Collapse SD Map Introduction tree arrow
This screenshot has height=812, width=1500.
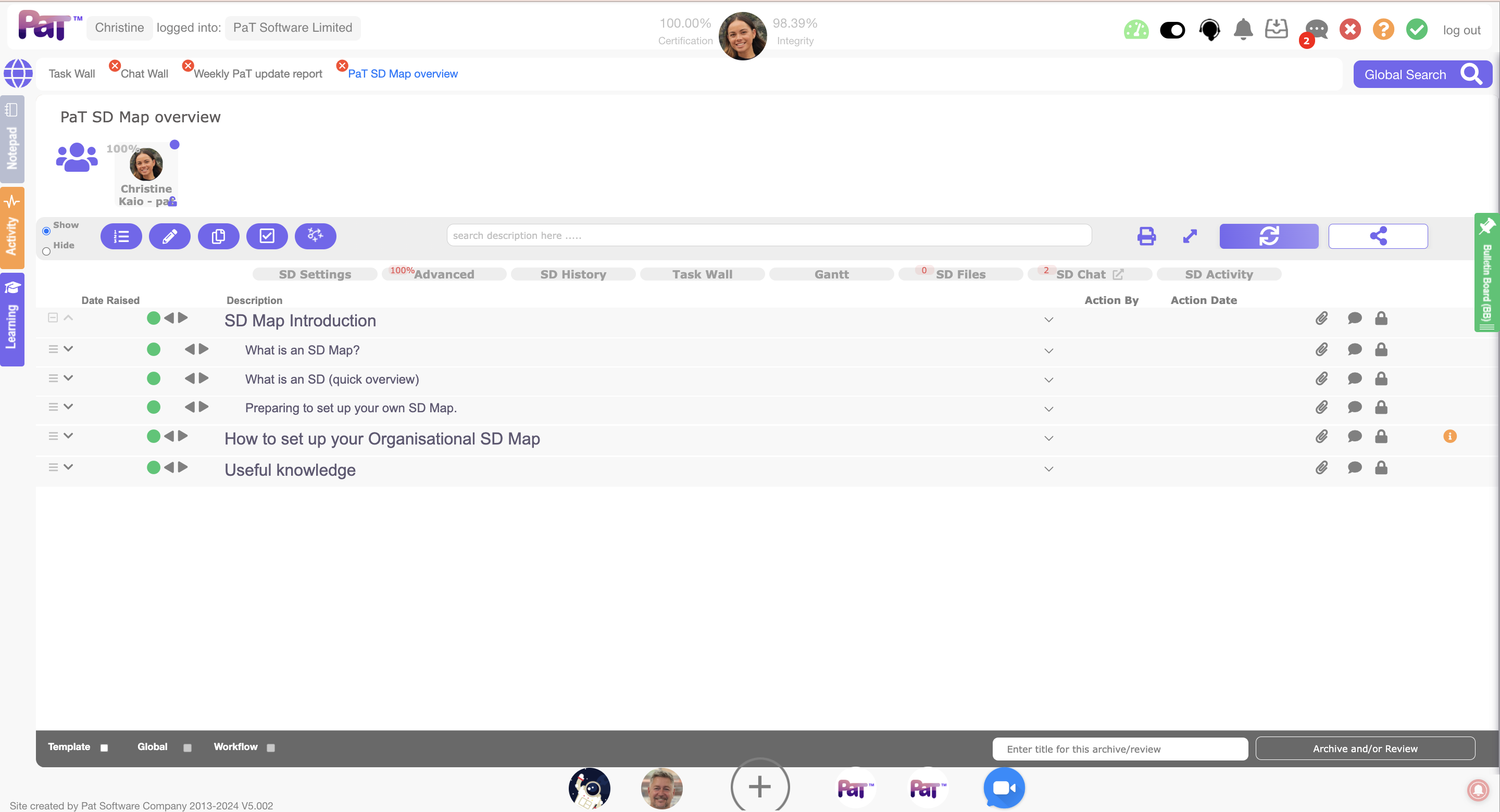tap(68, 318)
